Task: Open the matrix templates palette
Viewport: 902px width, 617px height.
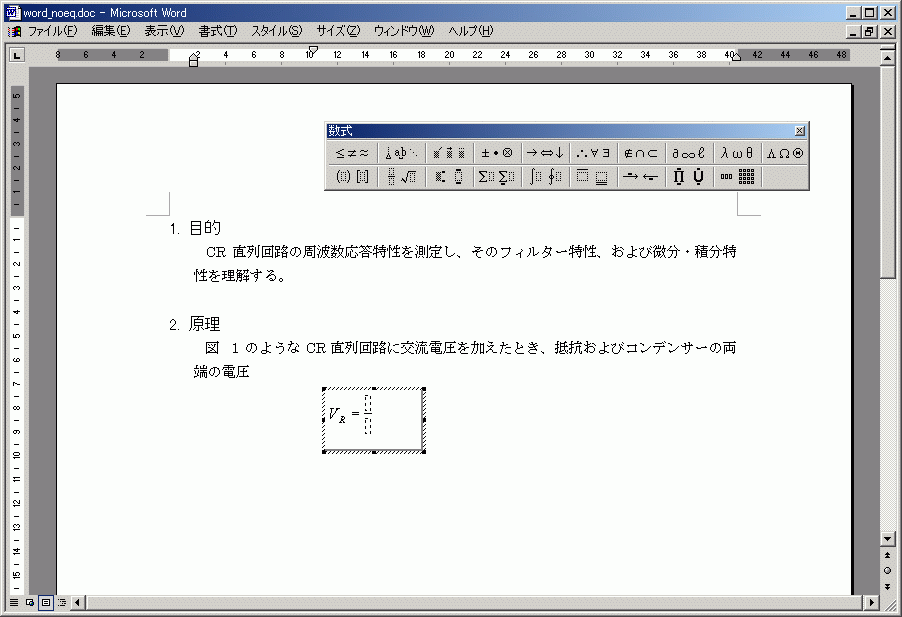Action: [x=738, y=177]
